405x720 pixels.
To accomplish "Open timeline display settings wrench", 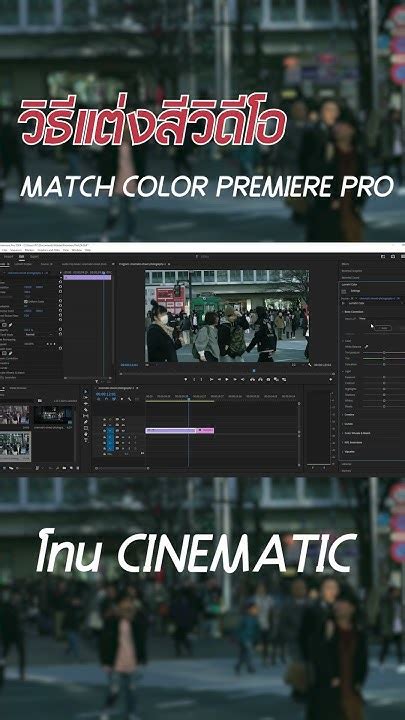I will 129,399.
